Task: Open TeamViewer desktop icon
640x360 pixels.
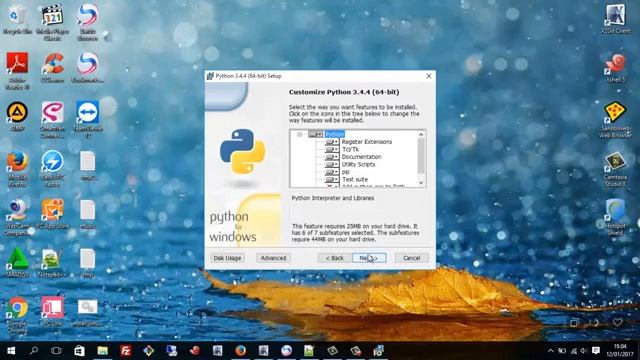Action: point(87,119)
